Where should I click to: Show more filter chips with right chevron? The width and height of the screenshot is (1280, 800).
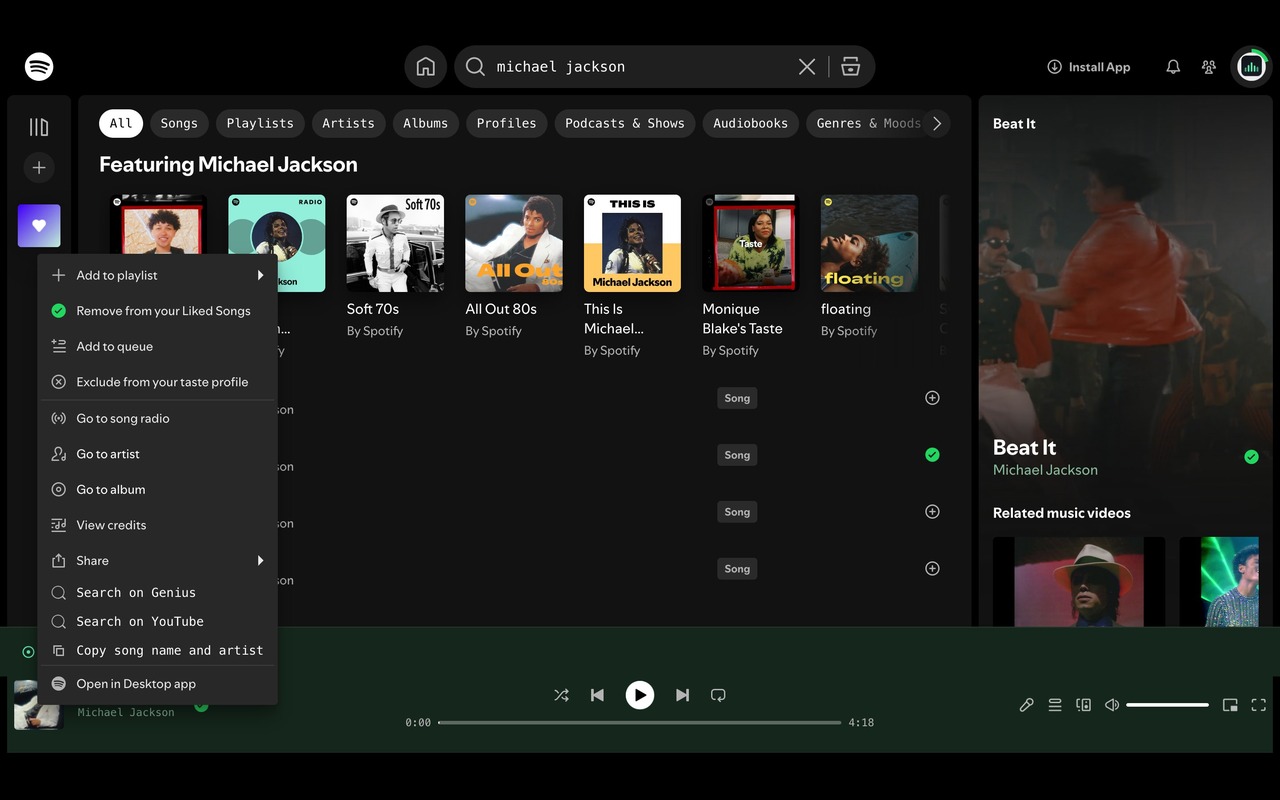937,123
